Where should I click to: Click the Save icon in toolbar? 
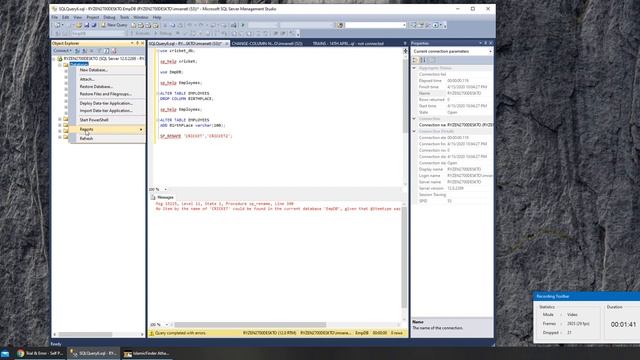(x=87, y=25)
